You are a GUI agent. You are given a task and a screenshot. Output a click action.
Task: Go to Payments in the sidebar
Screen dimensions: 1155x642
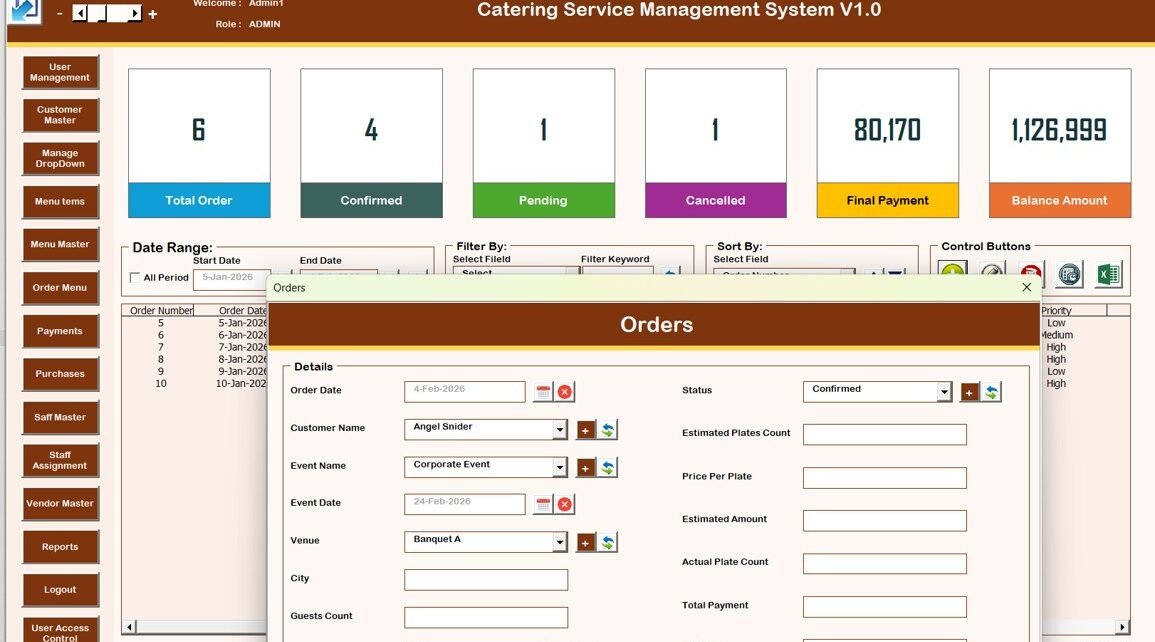tap(60, 331)
